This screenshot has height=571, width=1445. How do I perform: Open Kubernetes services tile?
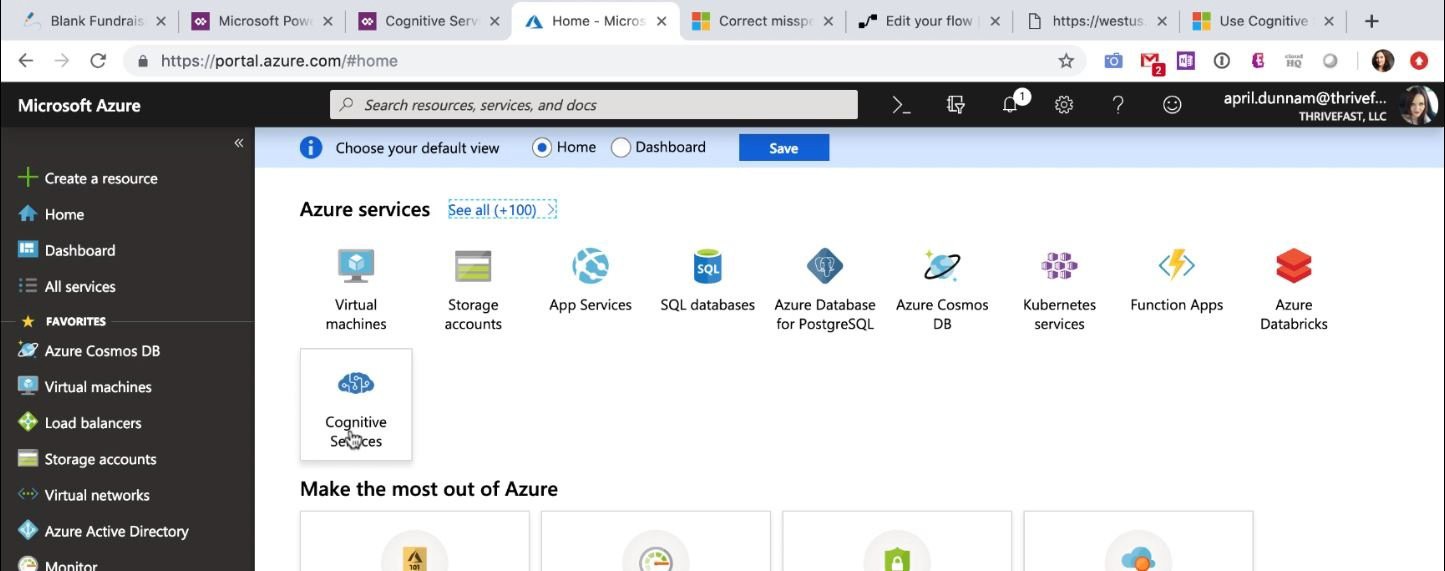(1059, 289)
